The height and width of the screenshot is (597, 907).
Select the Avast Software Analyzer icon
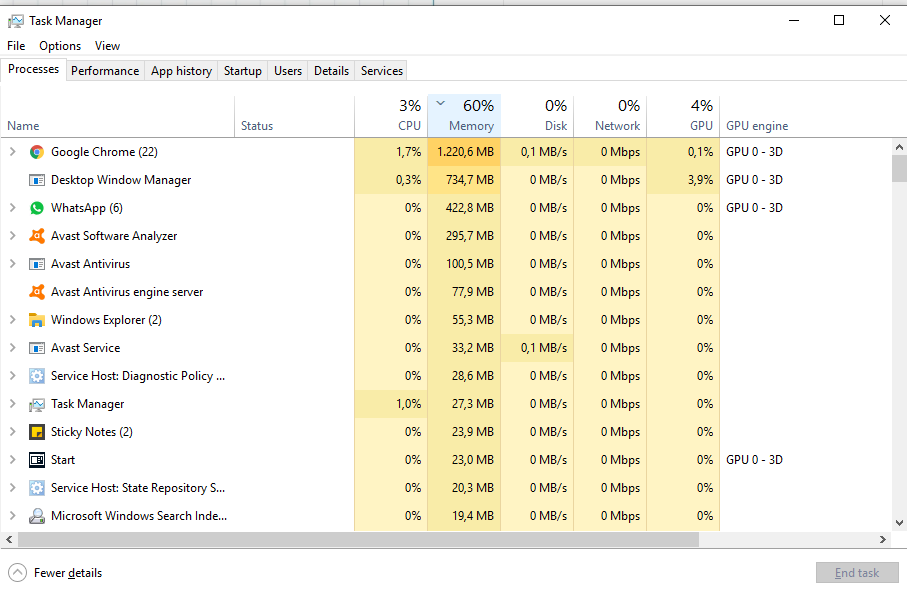tap(36, 236)
